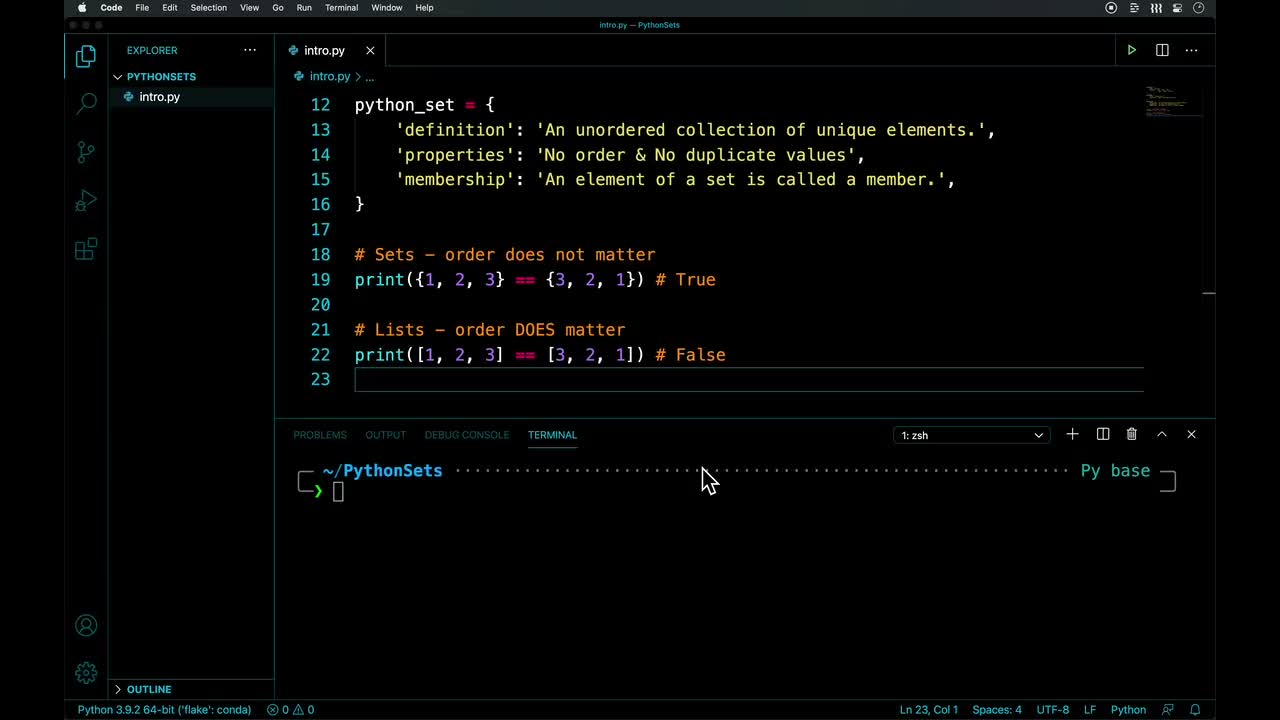Maximize the terminal panel size
The image size is (1280, 720).
pos(1162,434)
